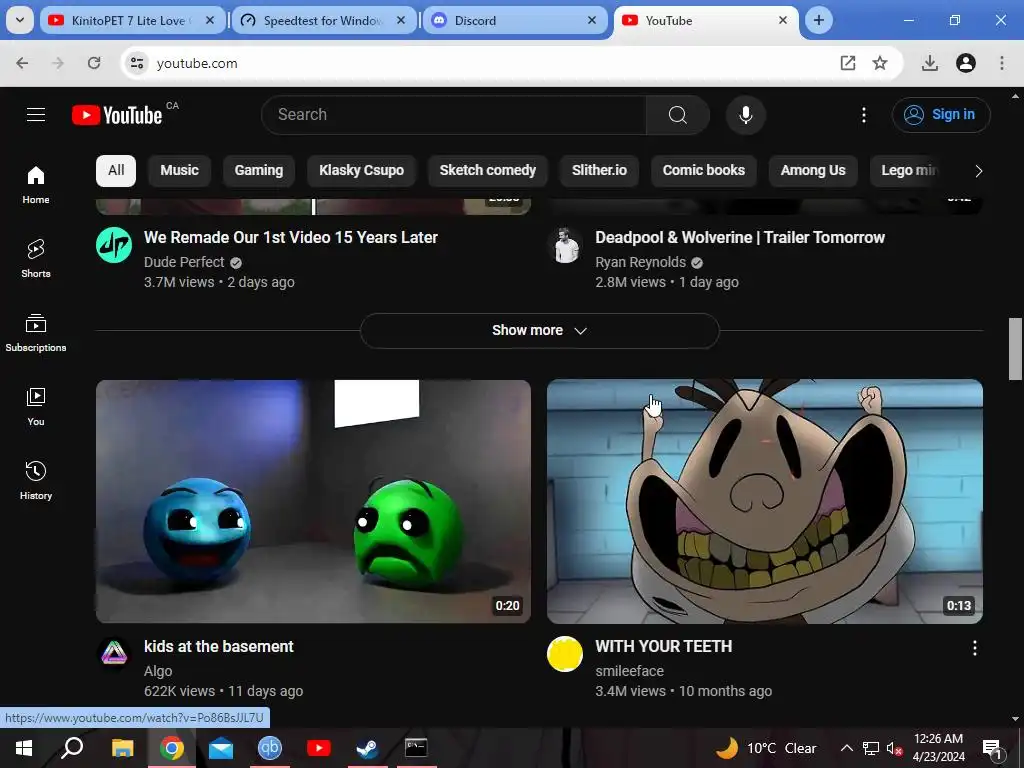Start voice search with microphone icon

coord(745,115)
